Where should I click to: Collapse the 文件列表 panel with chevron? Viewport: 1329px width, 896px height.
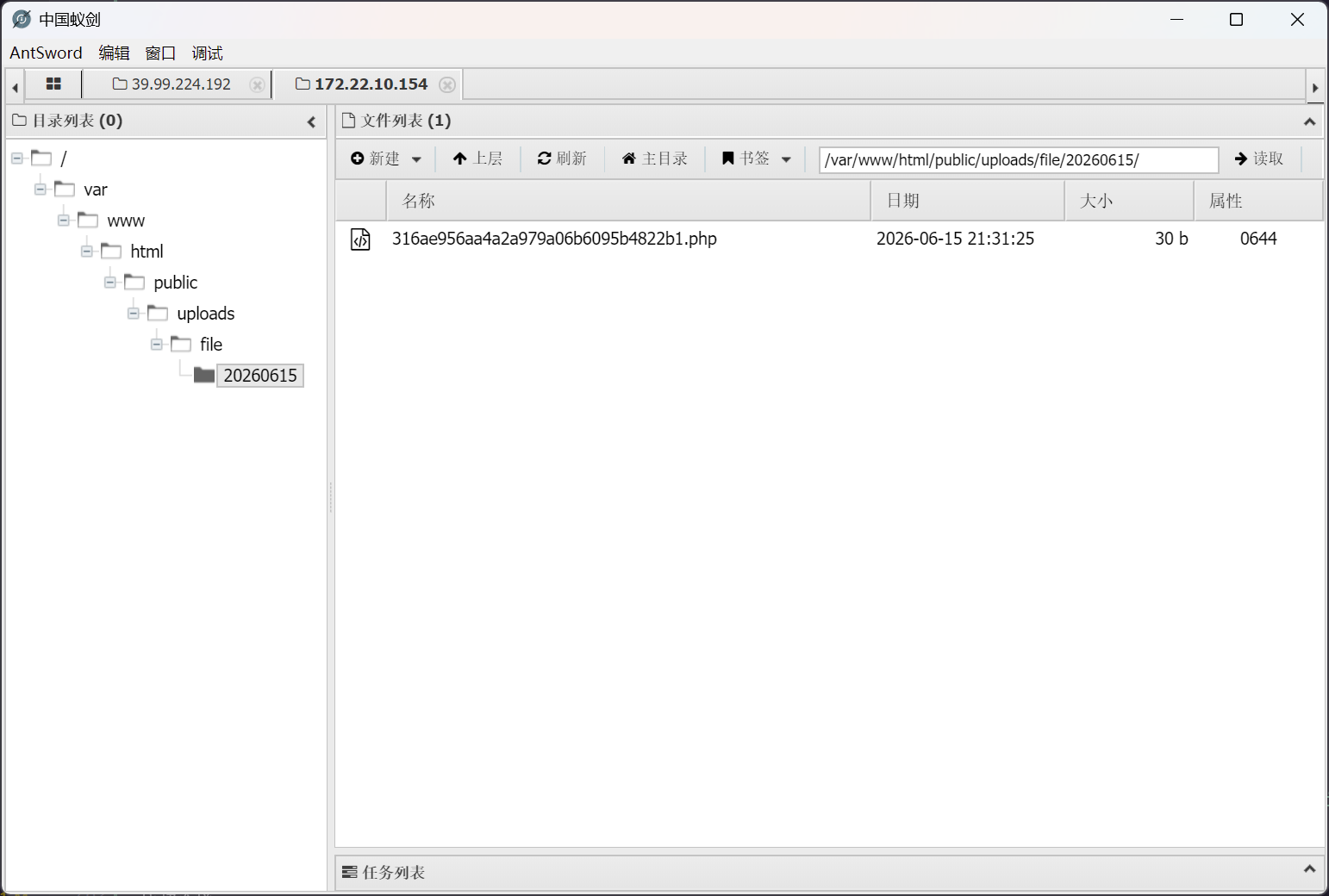[1309, 122]
